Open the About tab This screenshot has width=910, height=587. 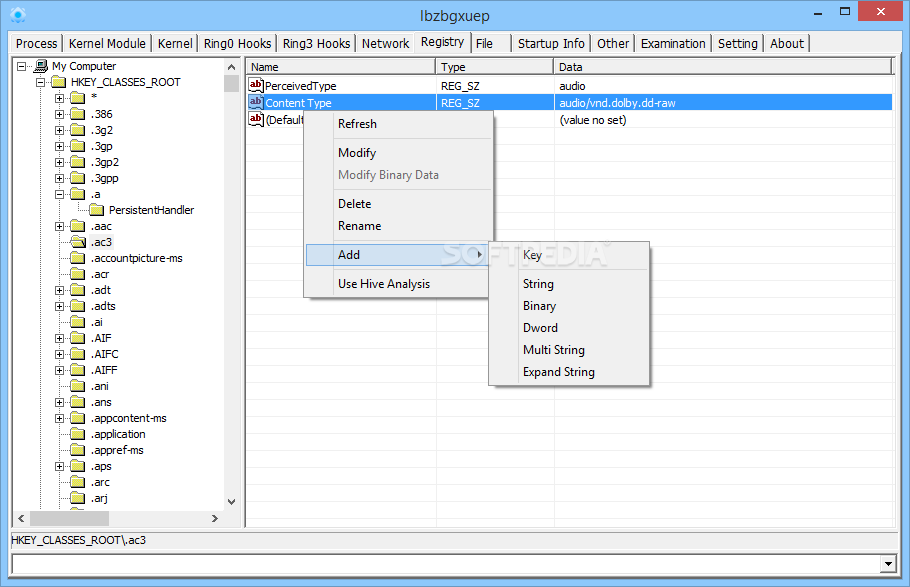tap(787, 44)
